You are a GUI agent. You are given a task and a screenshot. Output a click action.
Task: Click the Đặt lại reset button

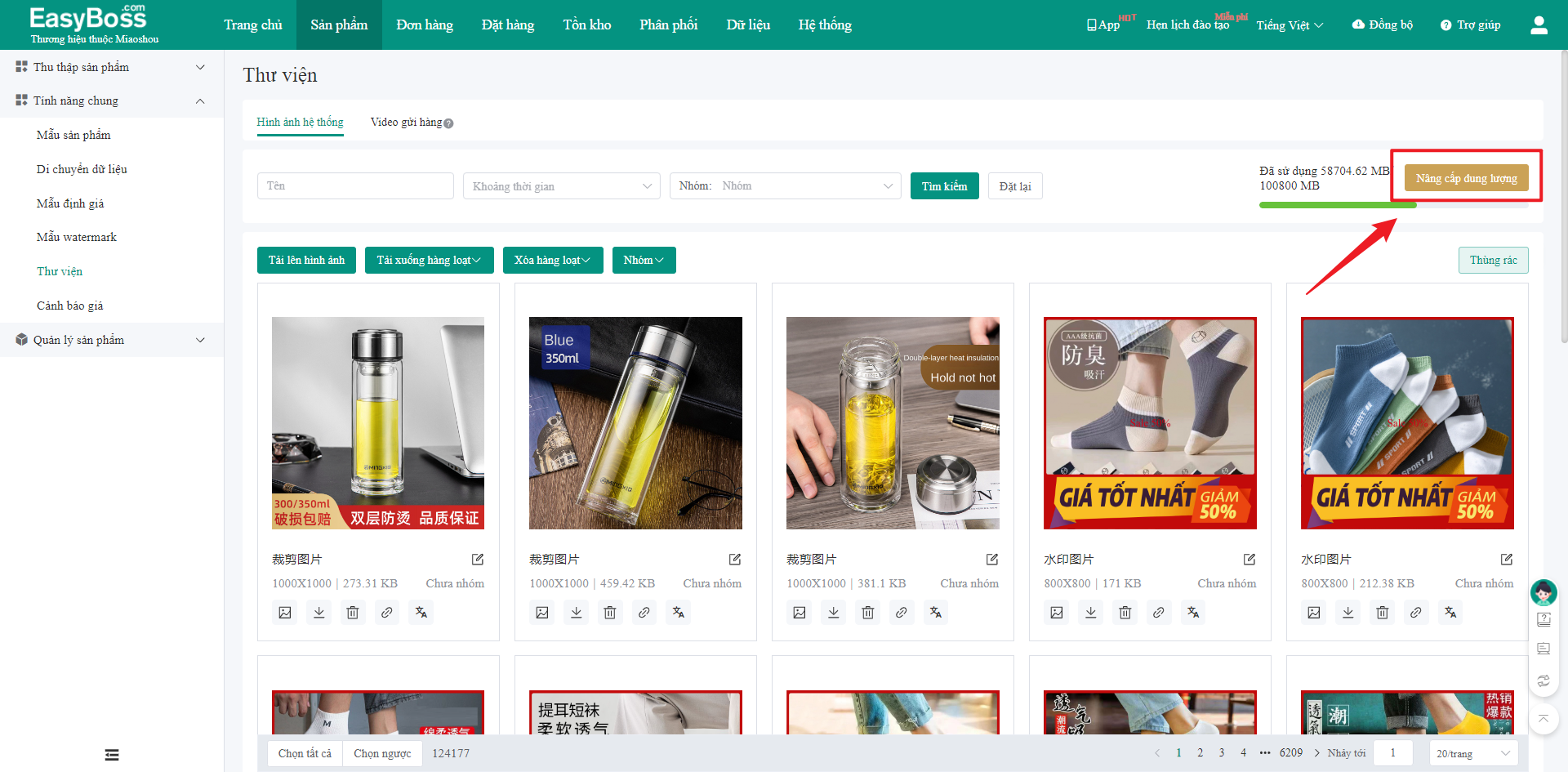coord(1015,186)
